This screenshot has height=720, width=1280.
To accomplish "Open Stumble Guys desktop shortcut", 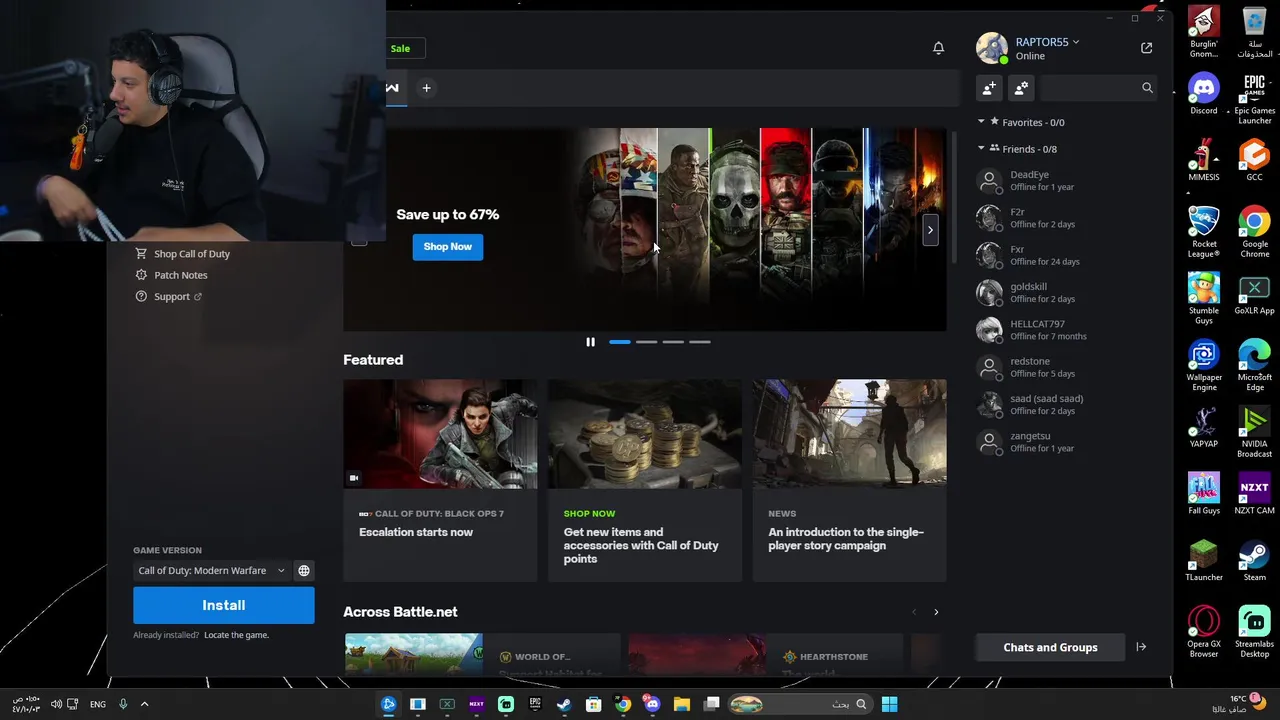I will click(1204, 299).
